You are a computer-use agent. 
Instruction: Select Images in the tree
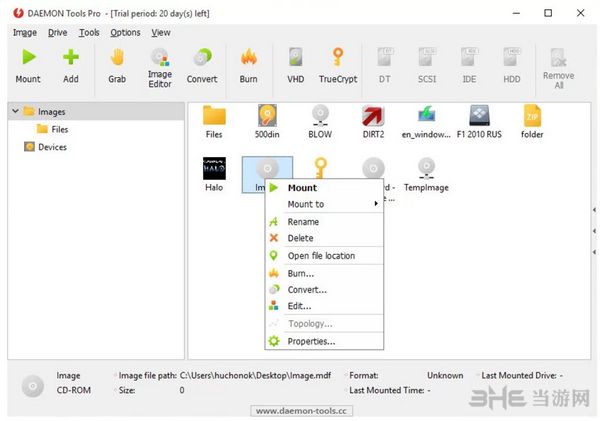[51, 112]
